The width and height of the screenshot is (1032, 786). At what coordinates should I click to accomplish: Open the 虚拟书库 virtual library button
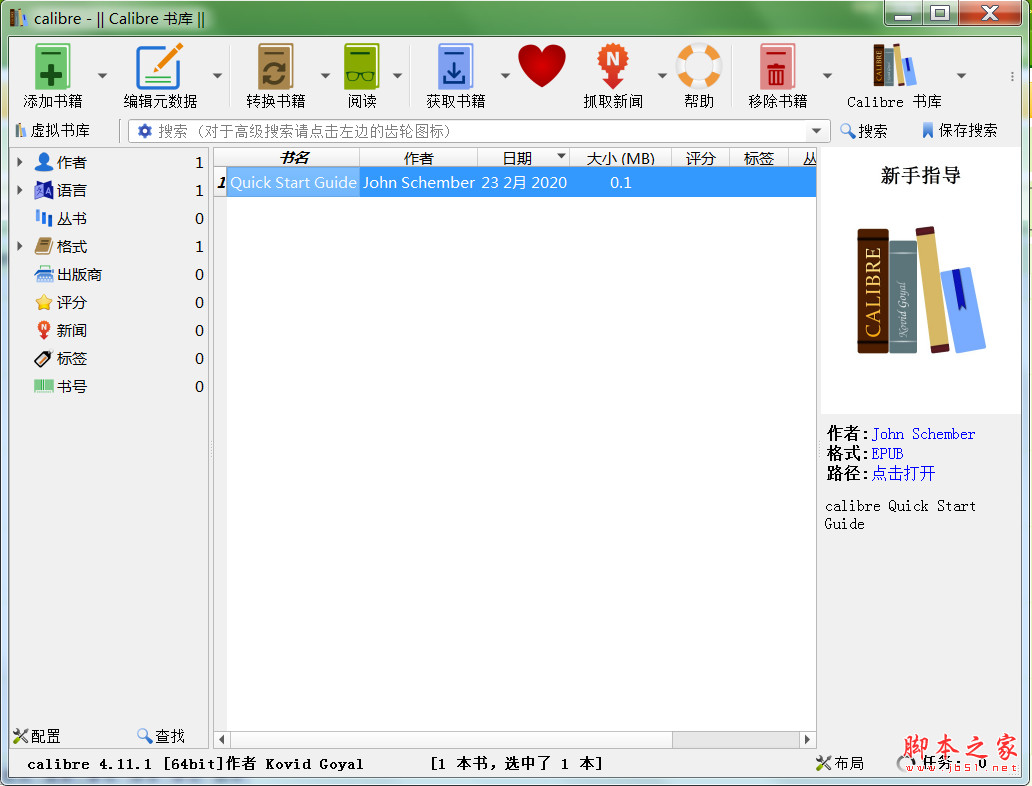click(x=52, y=130)
